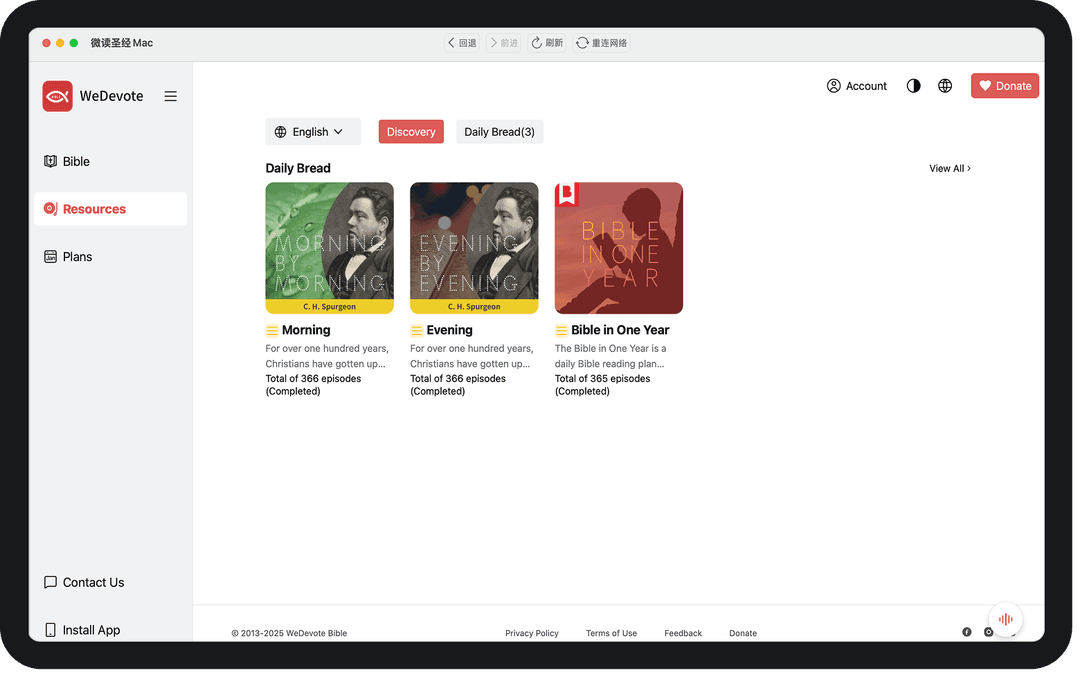This screenshot has height=677, width=1080.
Task: Open the Facebook icon in the footer
Action: click(x=967, y=632)
